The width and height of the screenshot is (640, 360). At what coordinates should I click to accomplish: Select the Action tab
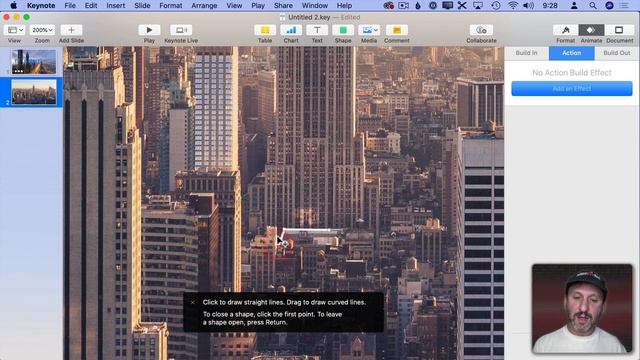pyautogui.click(x=571, y=53)
